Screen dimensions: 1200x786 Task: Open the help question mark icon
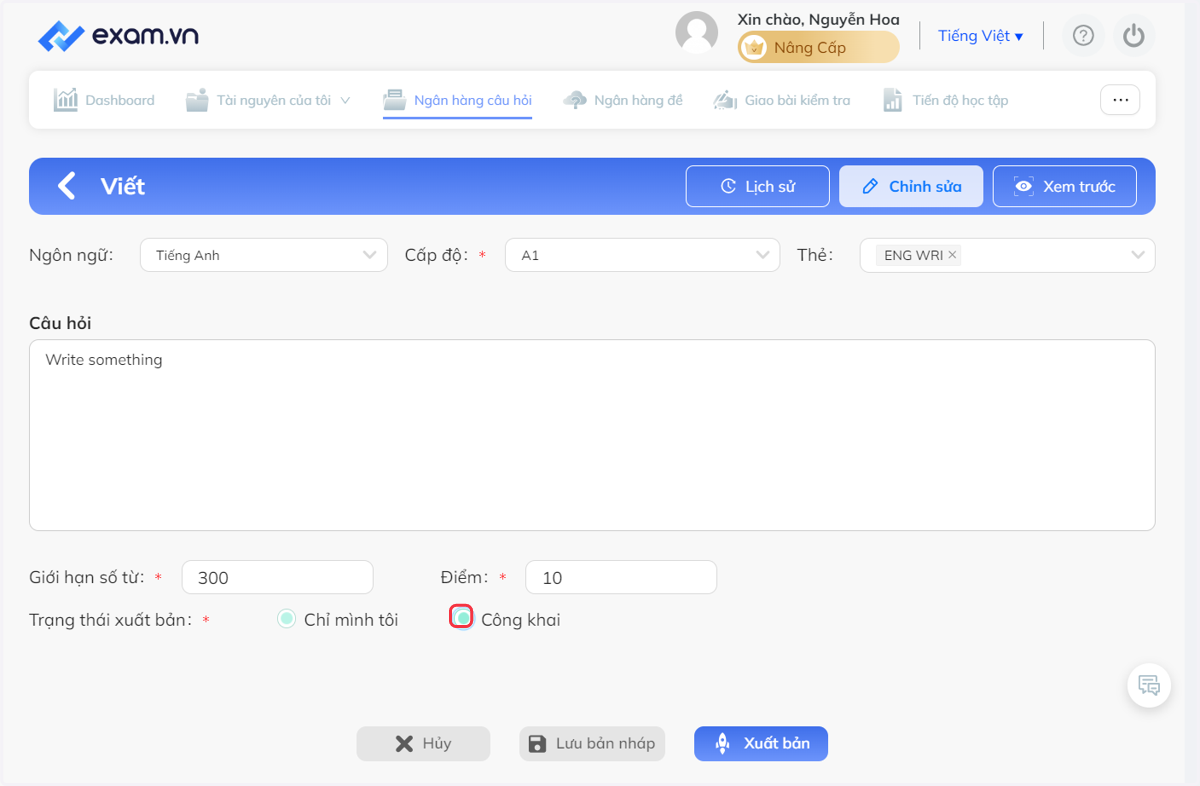(1083, 36)
